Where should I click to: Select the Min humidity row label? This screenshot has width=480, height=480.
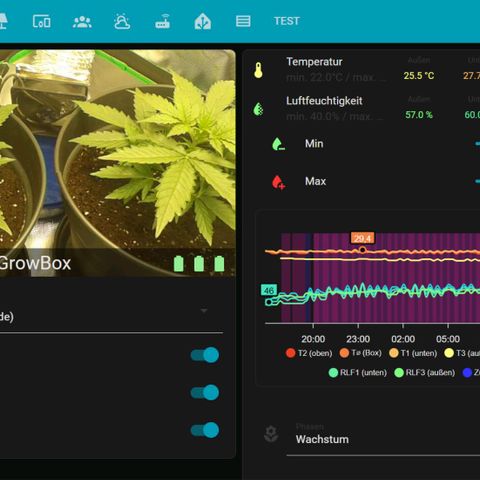tap(314, 144)
